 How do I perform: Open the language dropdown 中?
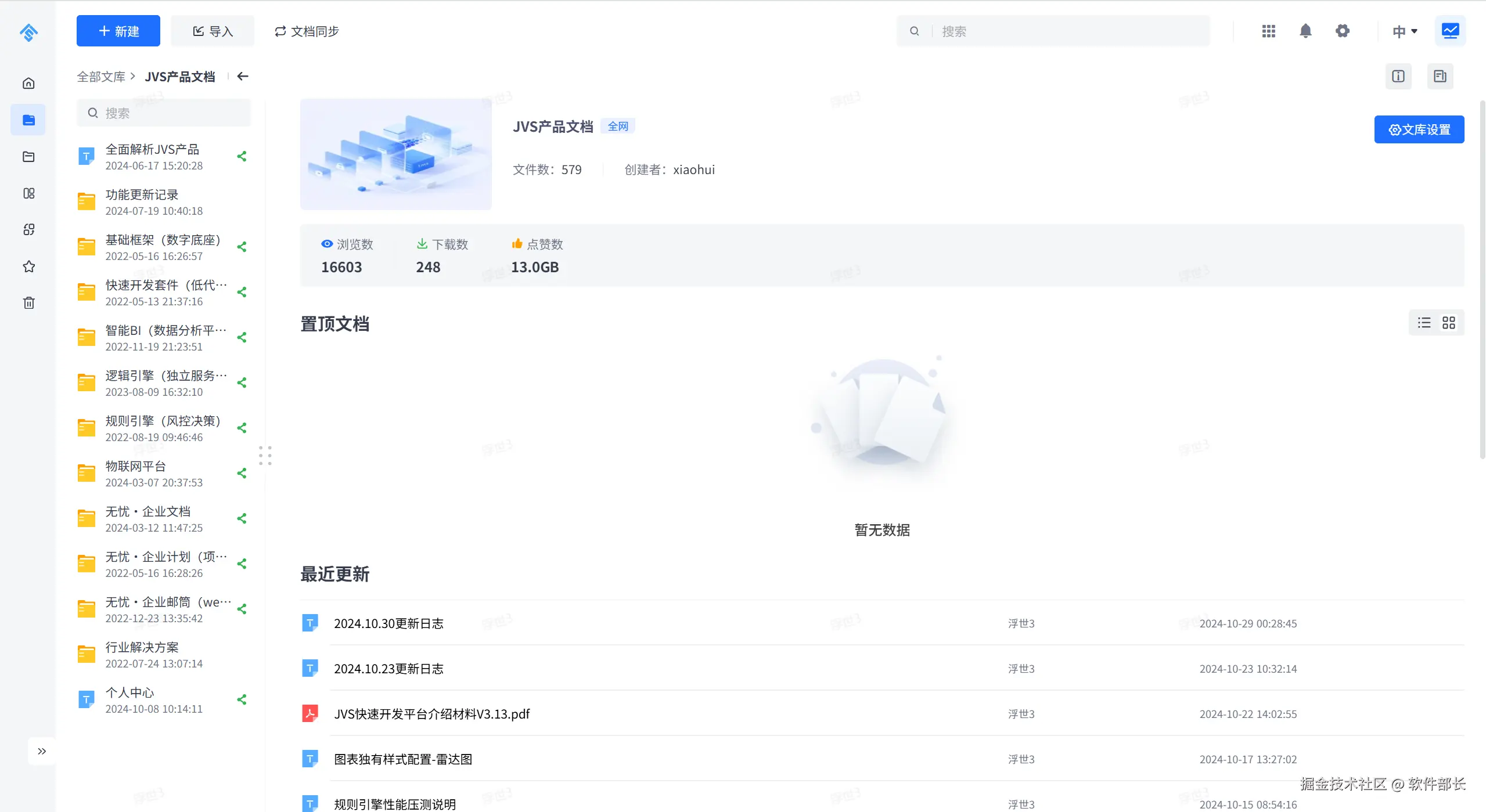pos(1404,31)
